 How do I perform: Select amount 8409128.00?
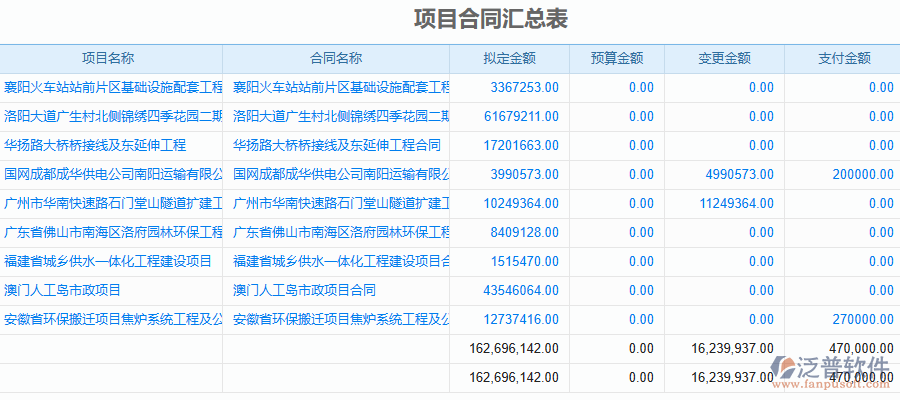click(525, 232)
